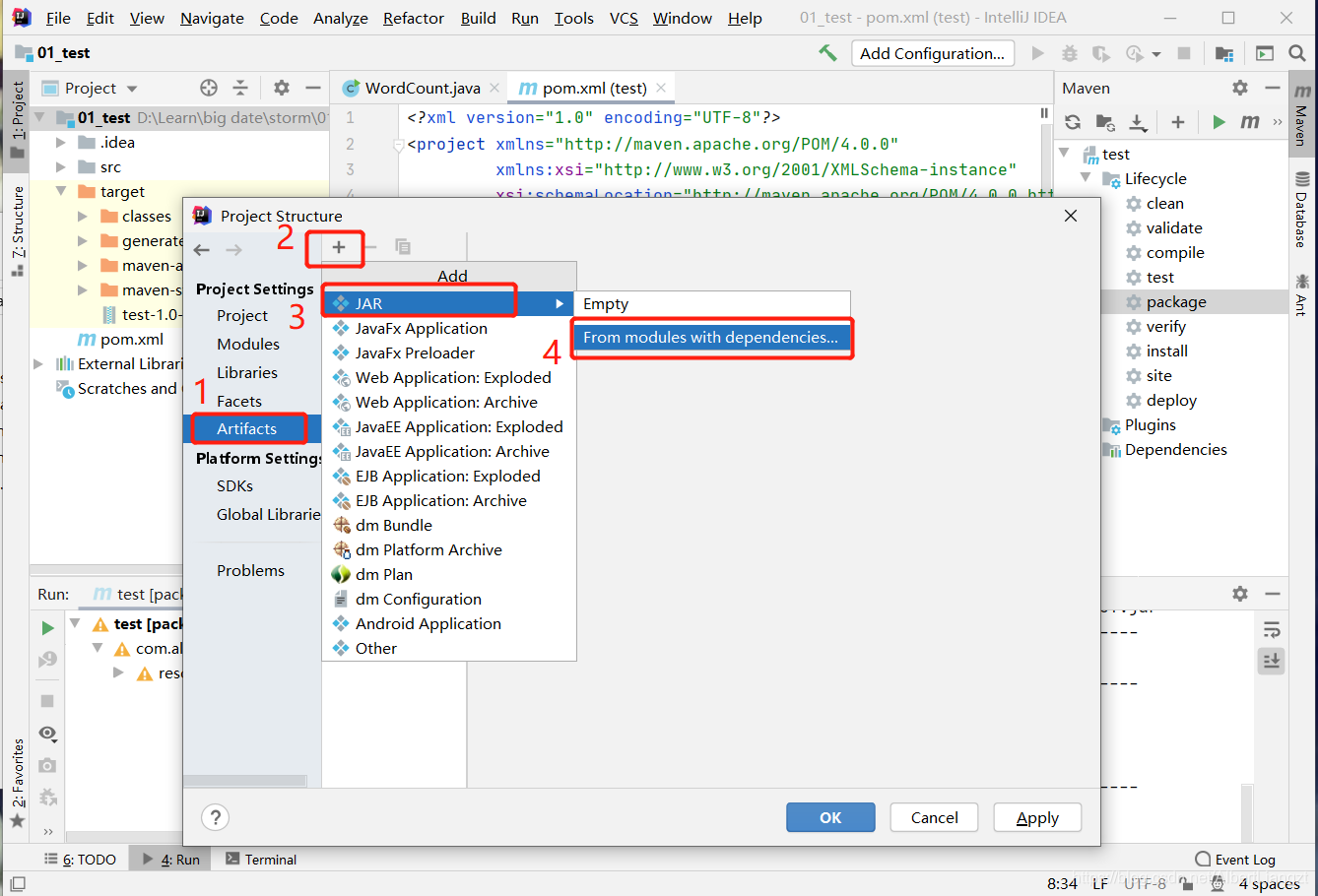Select Problems in Project Structure
This screenshot has height=896, width=1318.
coord(250,570)
